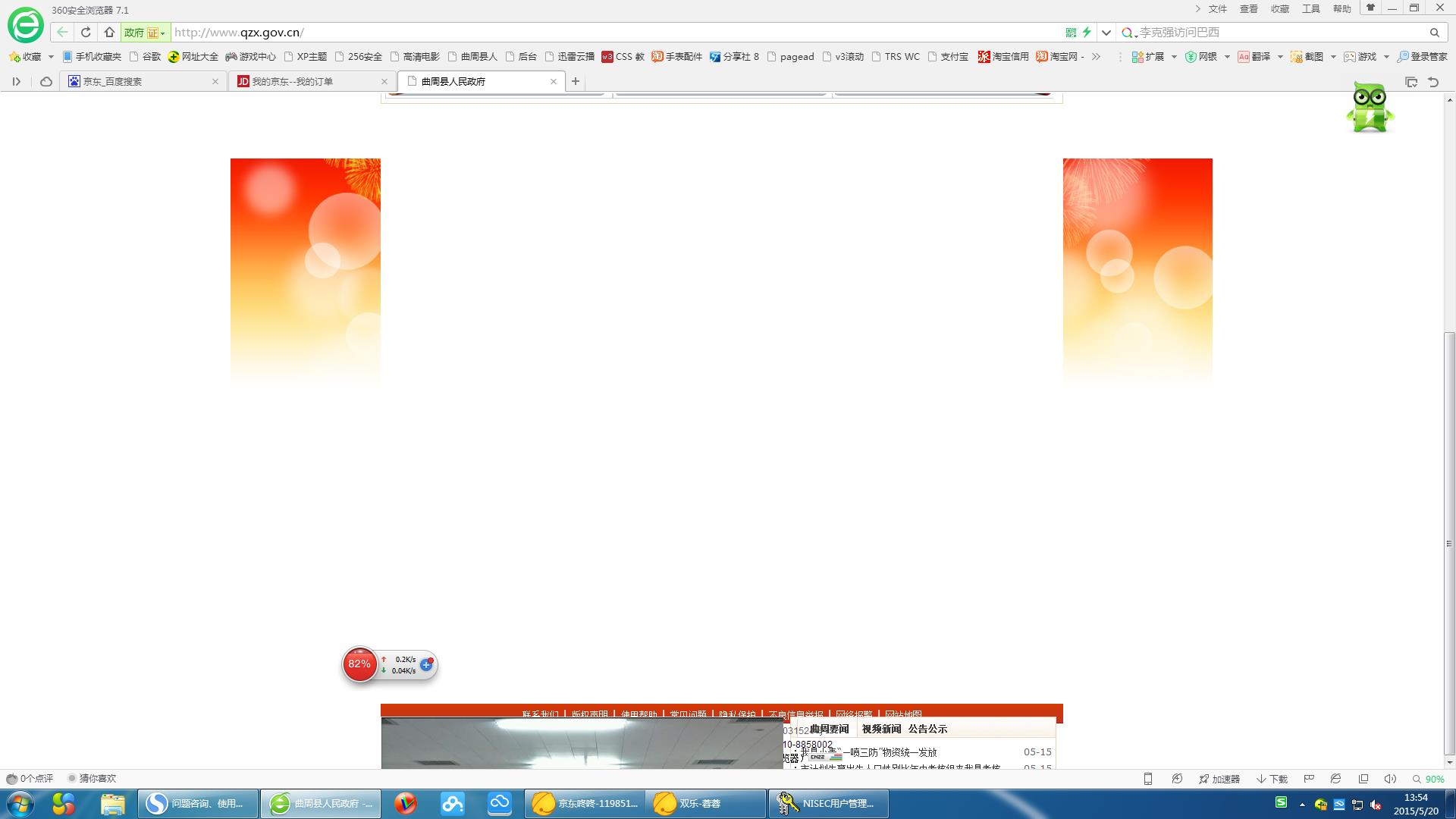This screenshot has width=1456, height=819.
Task: Toggle the lightning speed mode icon
Action: tap(1087, 33)
